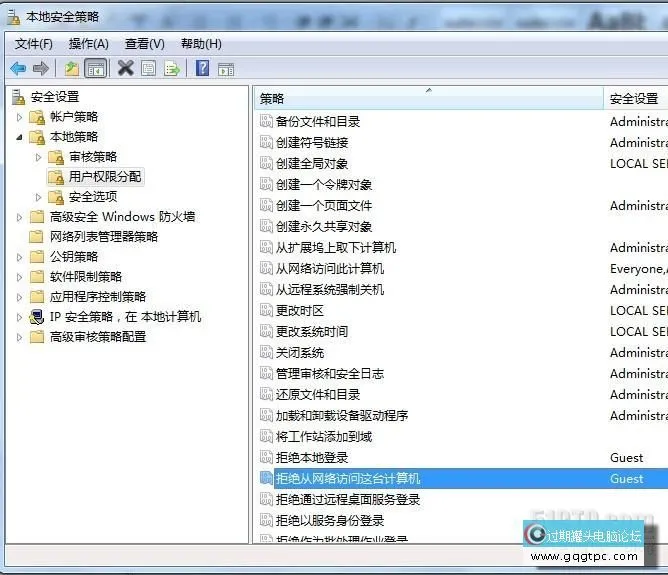668x575 pixels.
Task: Select 网络列表管理器策略 in the tree
Action: [x=104, y=237]
